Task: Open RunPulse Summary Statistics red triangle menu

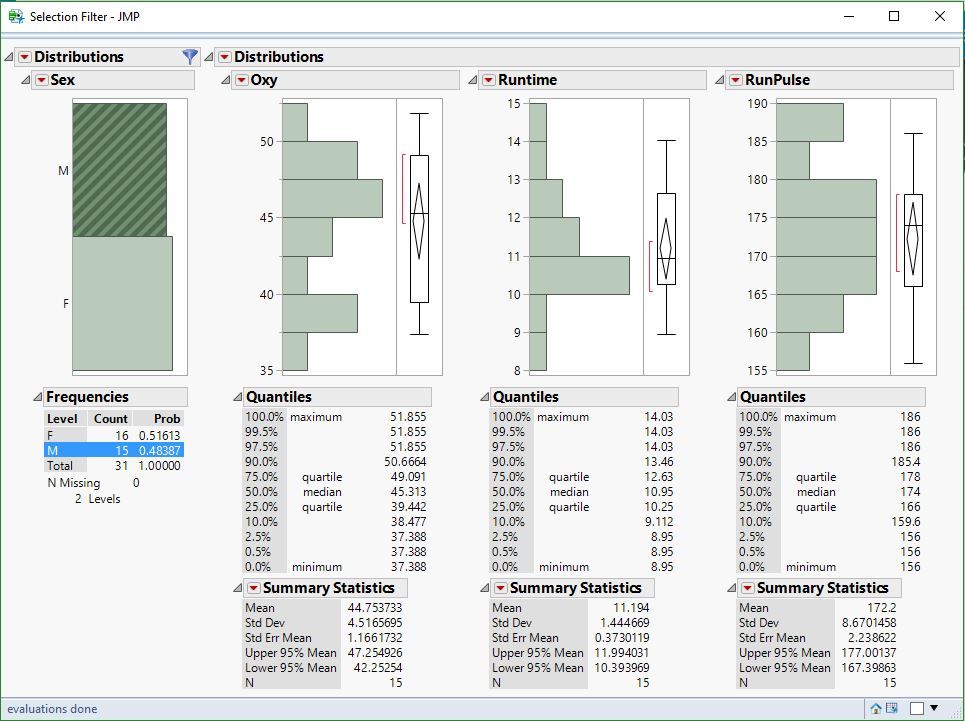Action: [747, 588]
